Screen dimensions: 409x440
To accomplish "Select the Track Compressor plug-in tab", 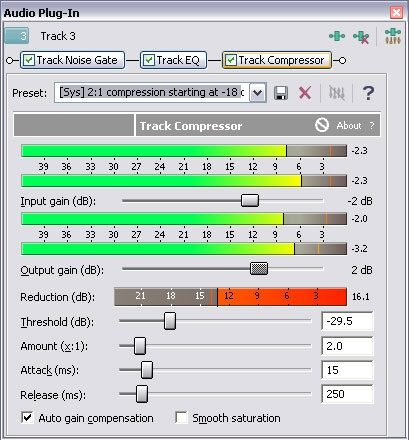I will 277,60.
